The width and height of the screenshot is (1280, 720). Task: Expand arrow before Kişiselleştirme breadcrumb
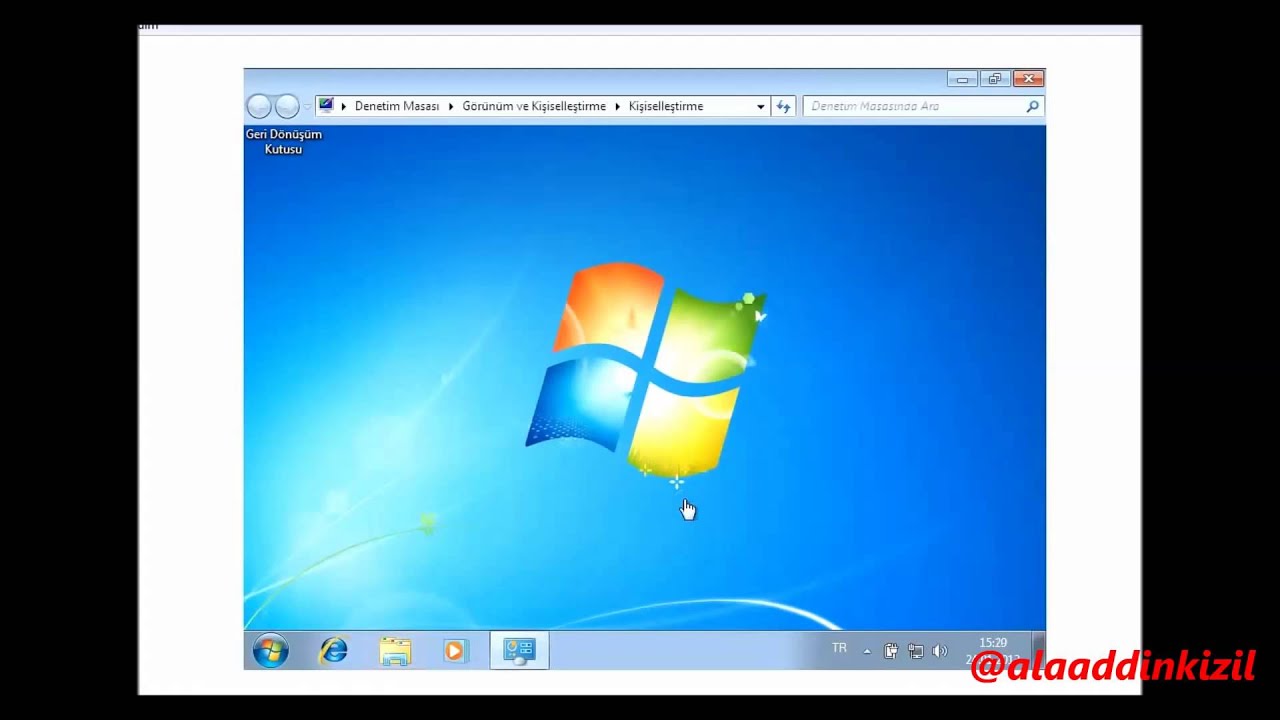(618, 106)
